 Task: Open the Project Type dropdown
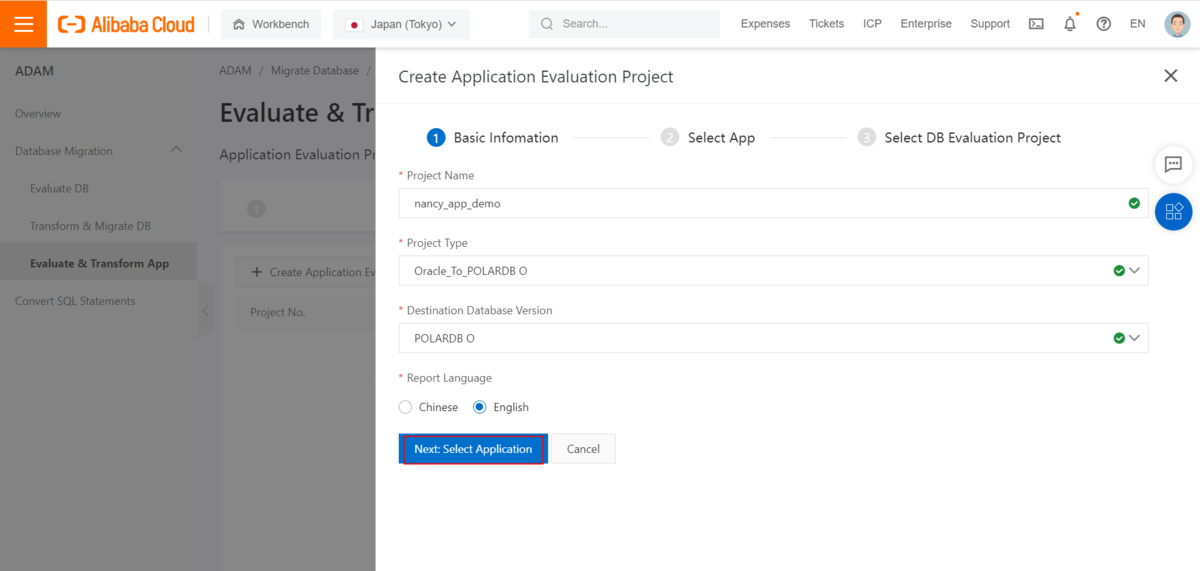click(x=773, y=271)
